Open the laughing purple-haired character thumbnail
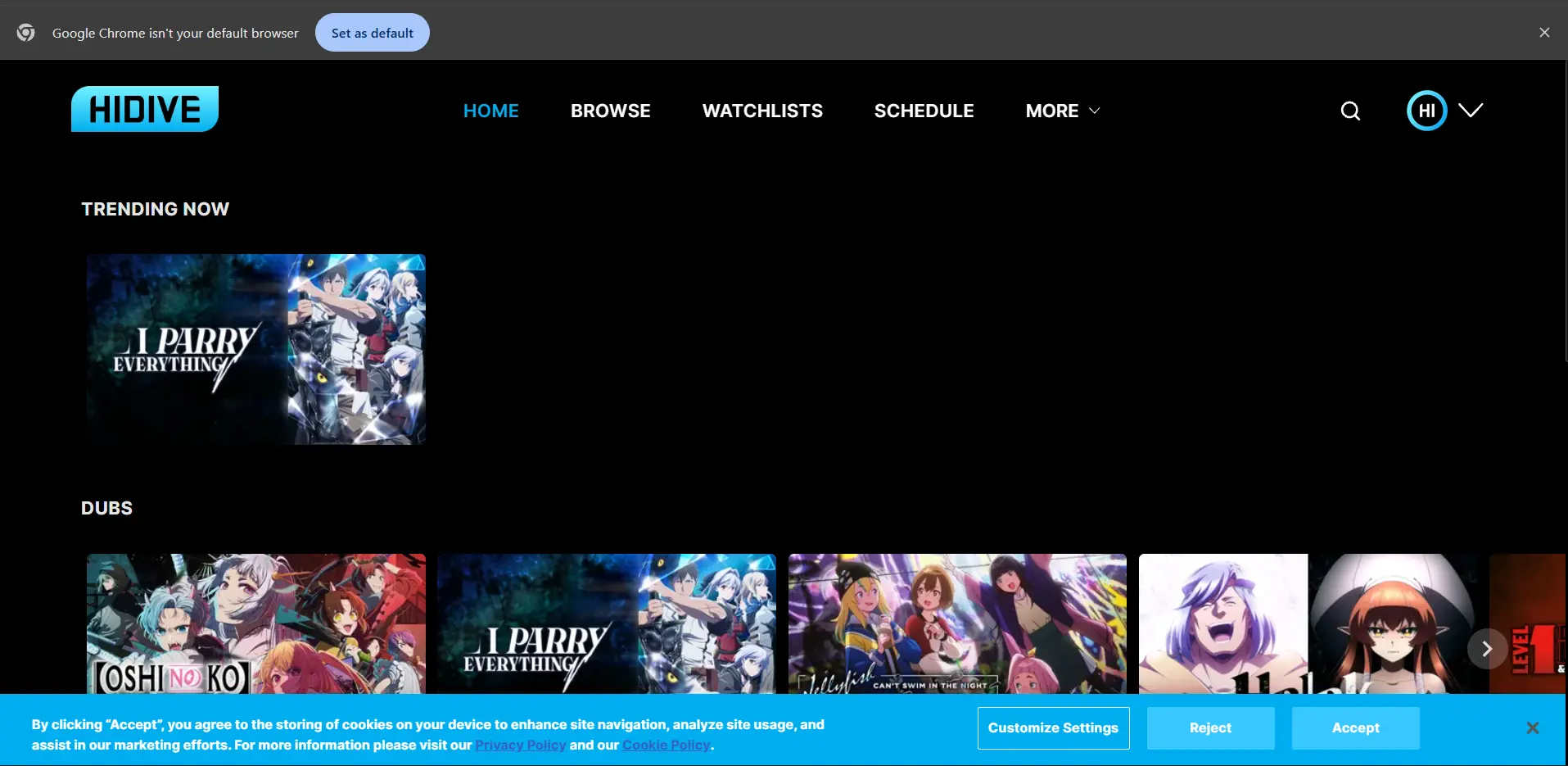 coord(1308,623)
